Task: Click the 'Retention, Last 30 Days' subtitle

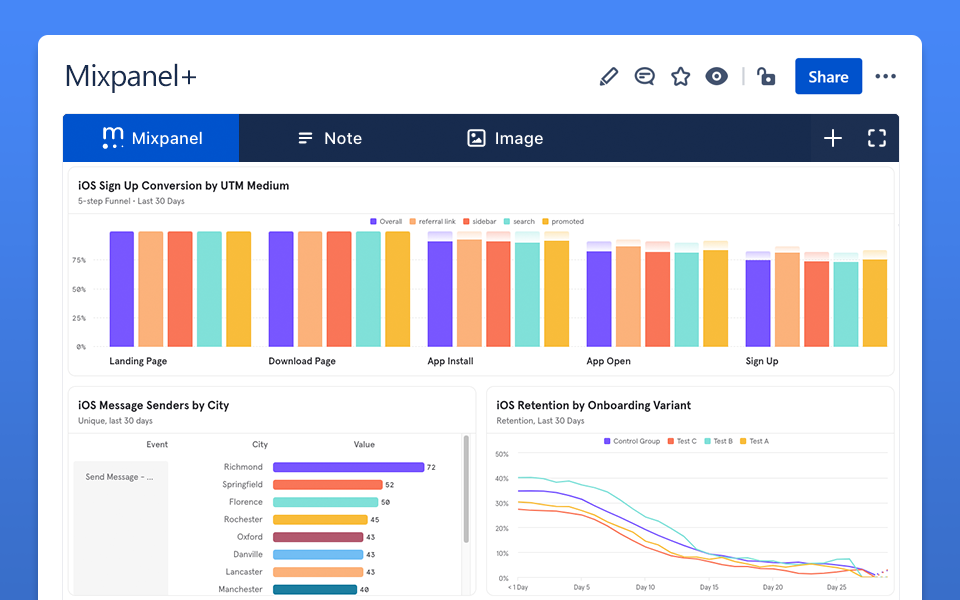Action: 540,421
